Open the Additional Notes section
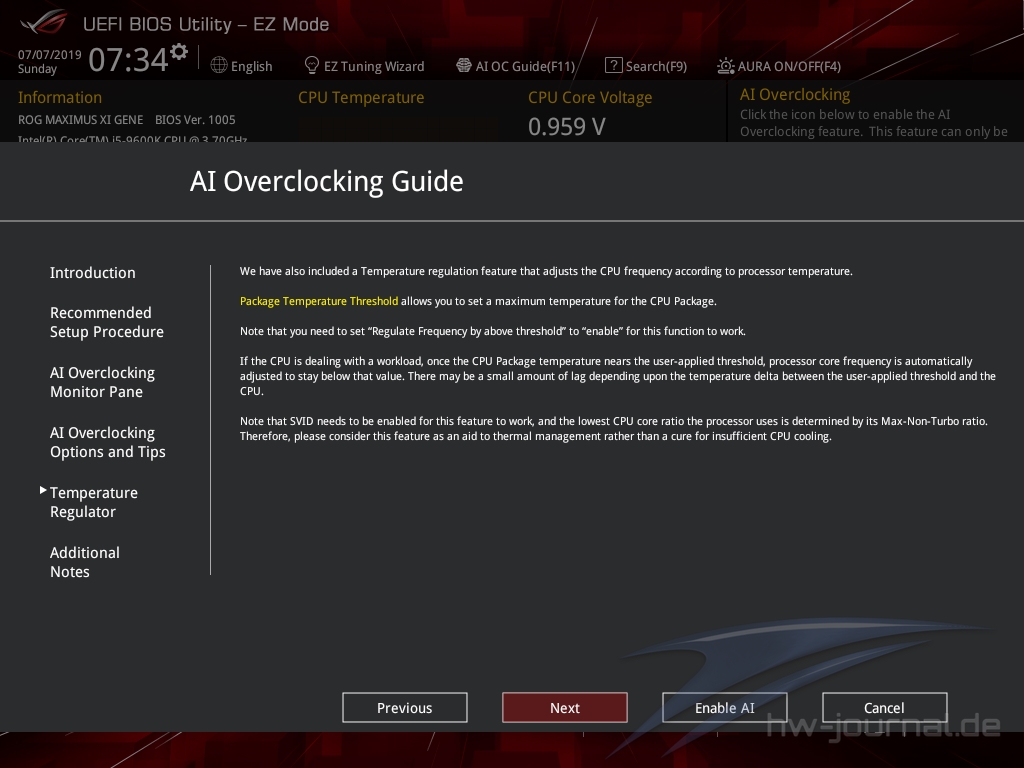Viewport: 1024px width, 768px height. click(x=85, y=562)
